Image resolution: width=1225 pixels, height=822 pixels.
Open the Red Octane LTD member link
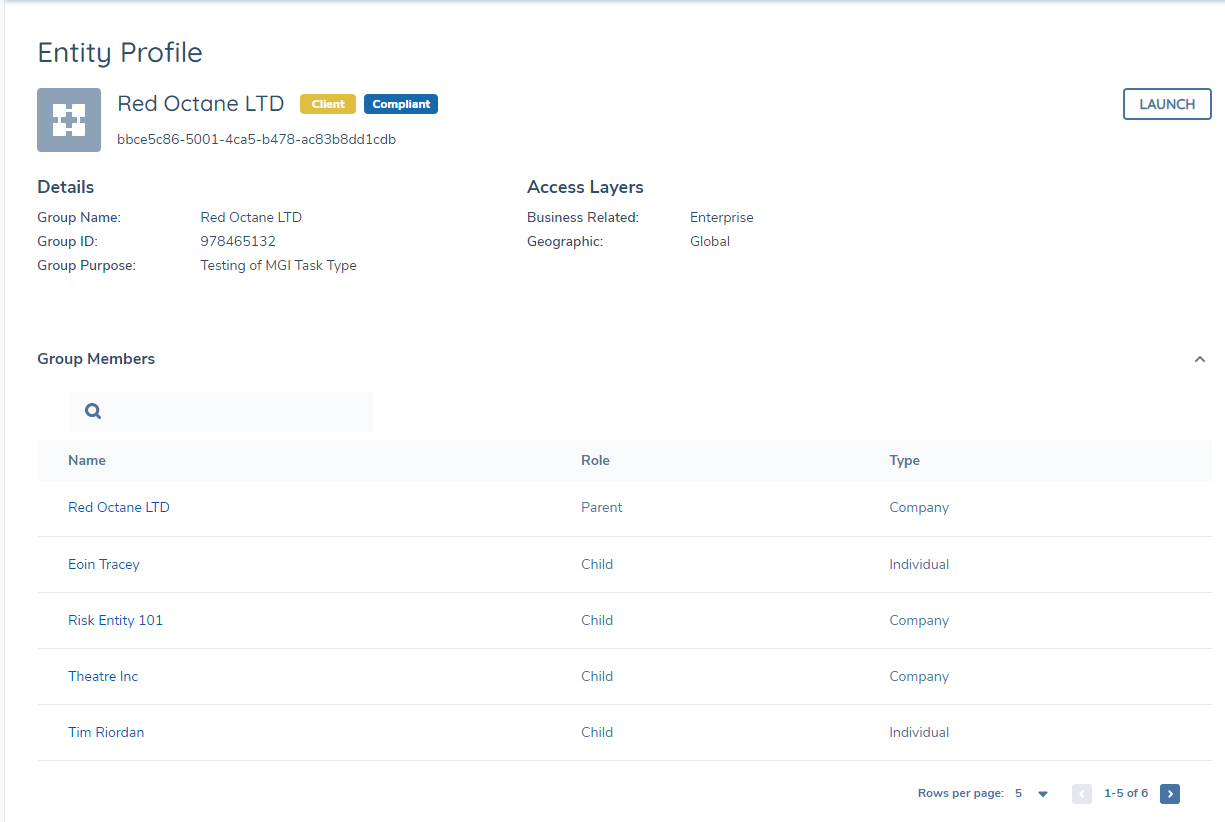click(119, 508)
